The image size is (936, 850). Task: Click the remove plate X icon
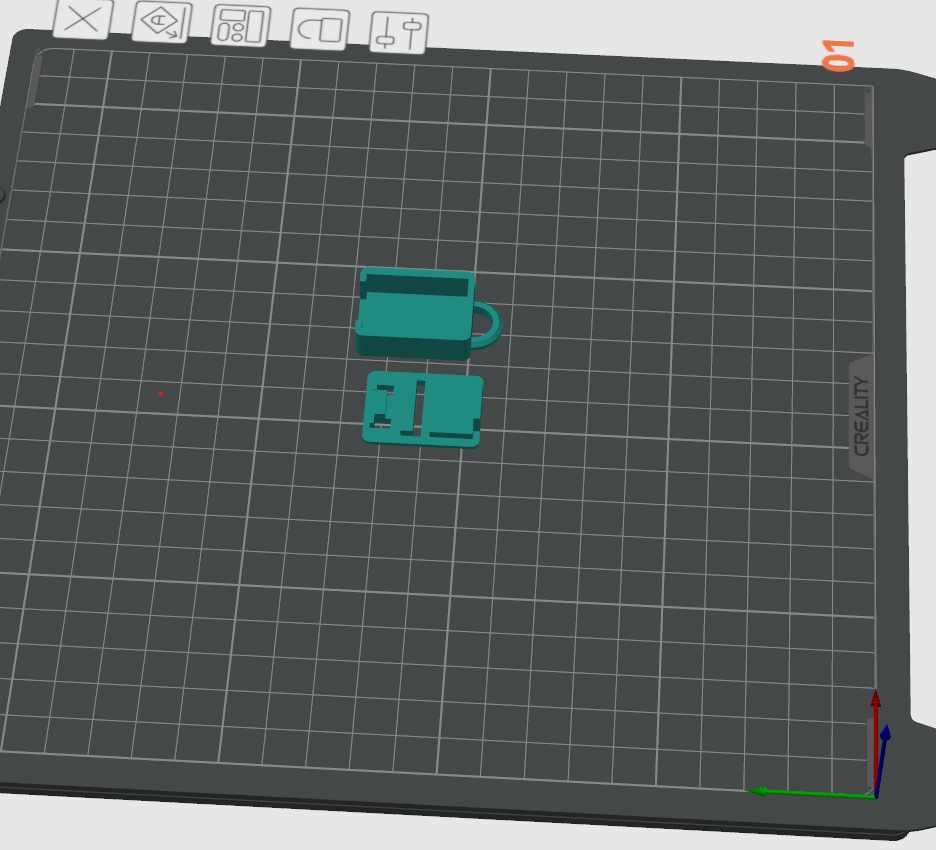click(82, 19)
